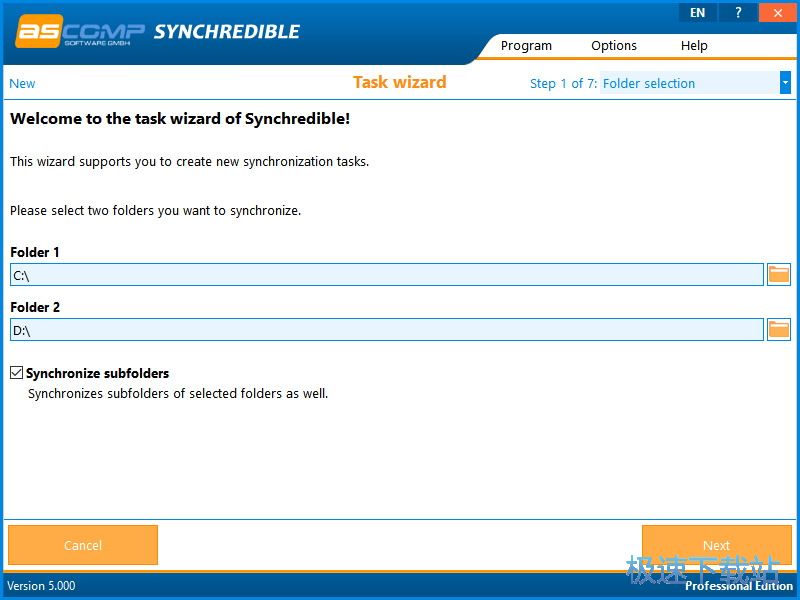Viewport: 800px width, 600px height.
Task: Click the Synchredible title branding
Action: click(x=228, y=31)
